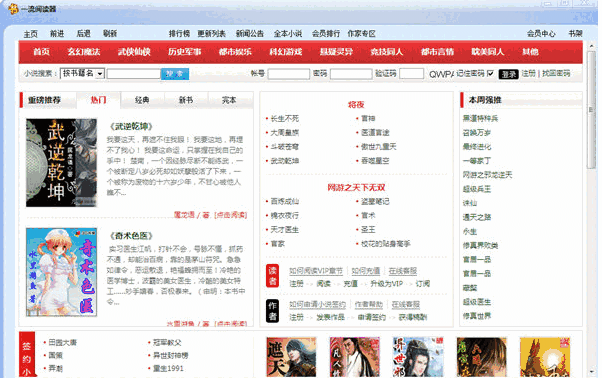The width and height of the screenshot is (602, 378).
Task: Select 首页 in the red navigation bar
Action: (41, 52)
